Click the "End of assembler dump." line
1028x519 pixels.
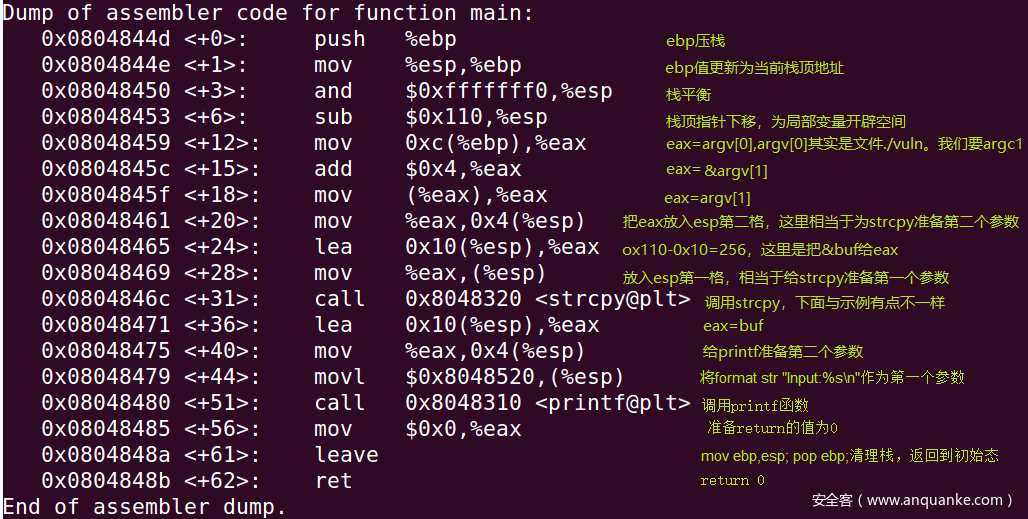pos(145,507)
